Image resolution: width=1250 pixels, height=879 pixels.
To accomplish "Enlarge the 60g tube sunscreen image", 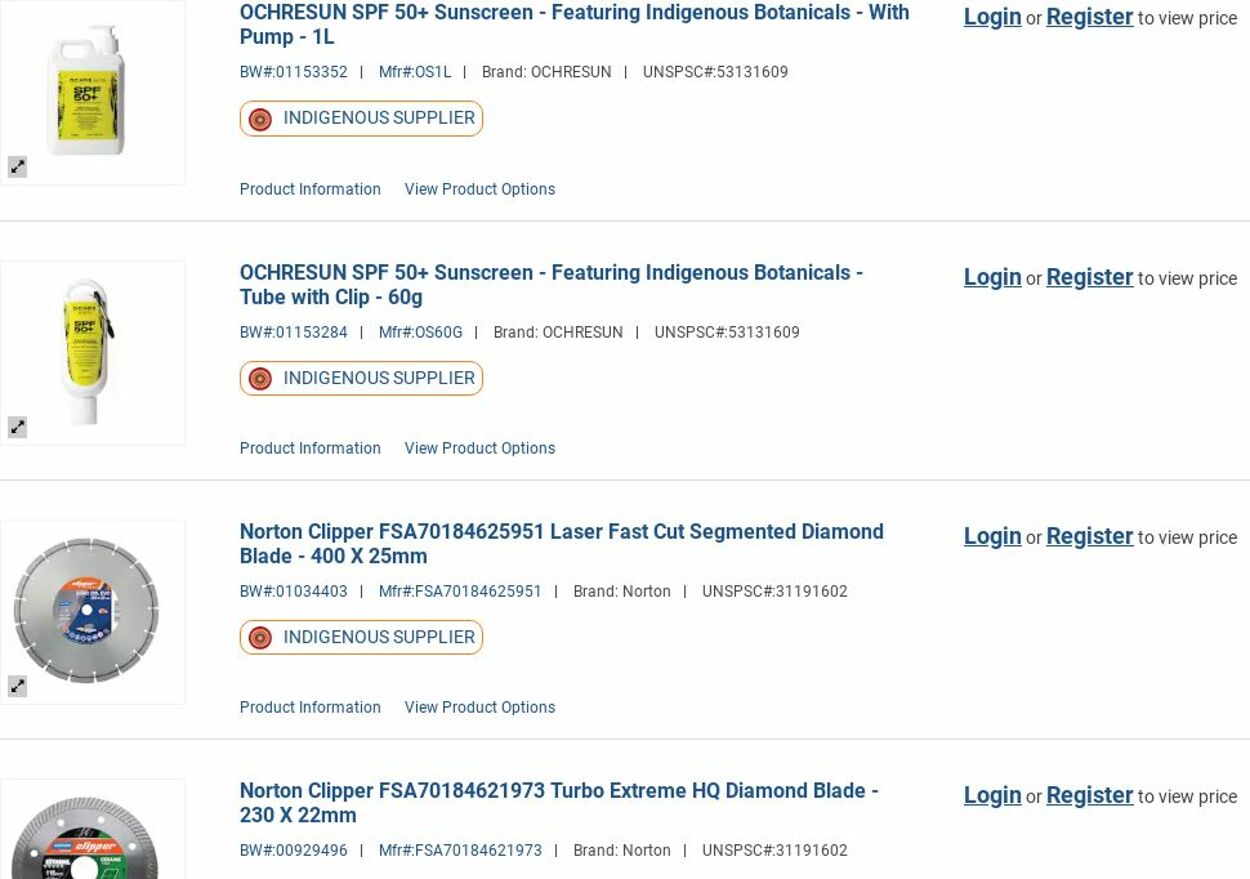I will point(18,427).
